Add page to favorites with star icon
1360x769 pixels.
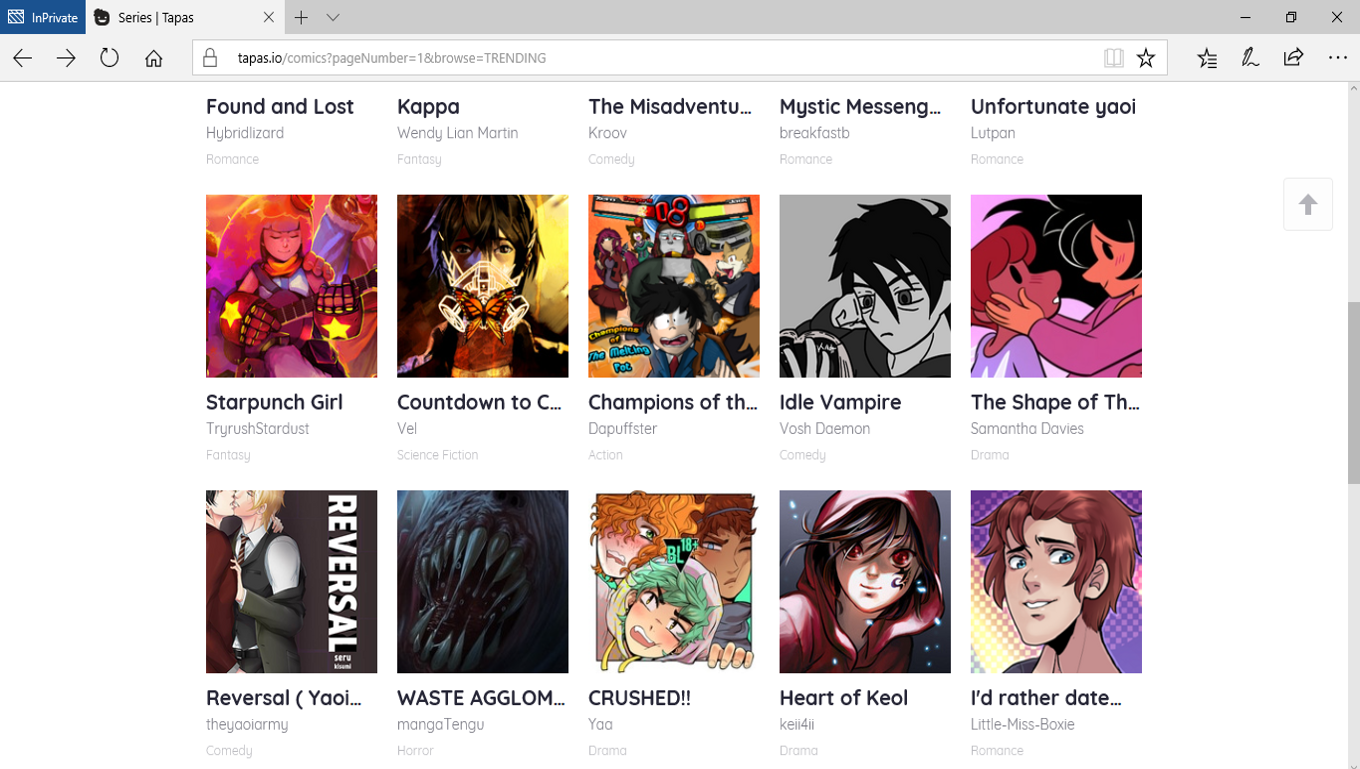point(1146,58)
